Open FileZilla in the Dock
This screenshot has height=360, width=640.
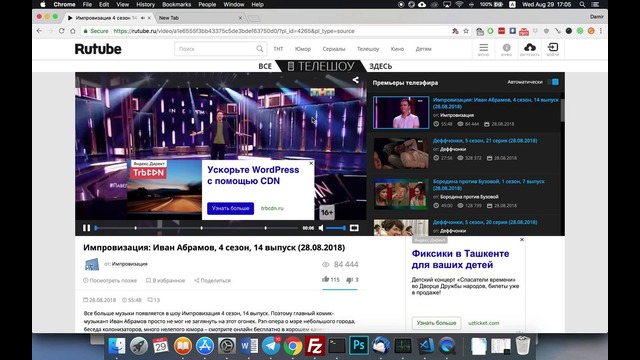pyautogui.click(x=314, y=346)
